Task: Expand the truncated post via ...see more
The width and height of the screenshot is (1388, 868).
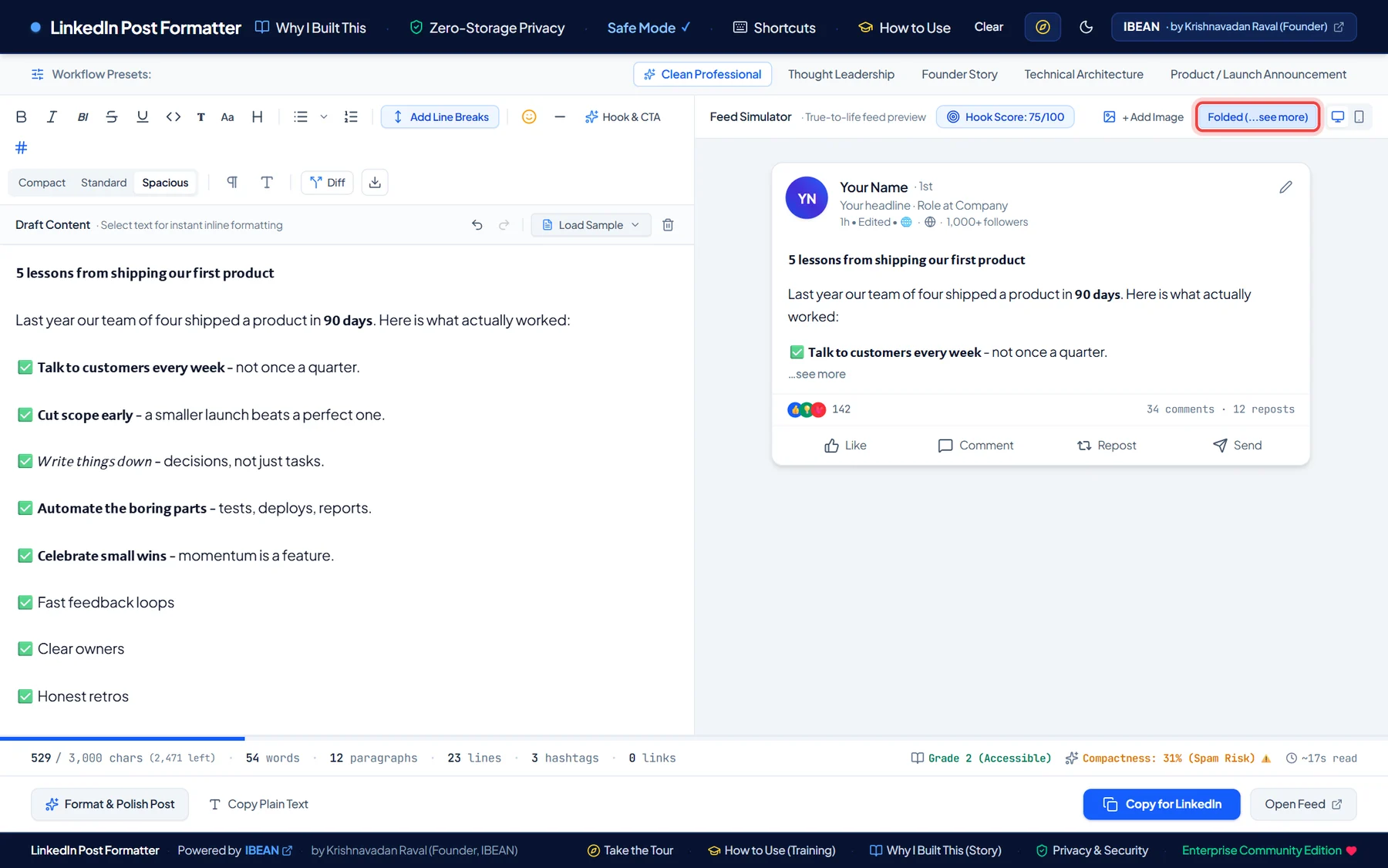Action: tap(817, 374)
